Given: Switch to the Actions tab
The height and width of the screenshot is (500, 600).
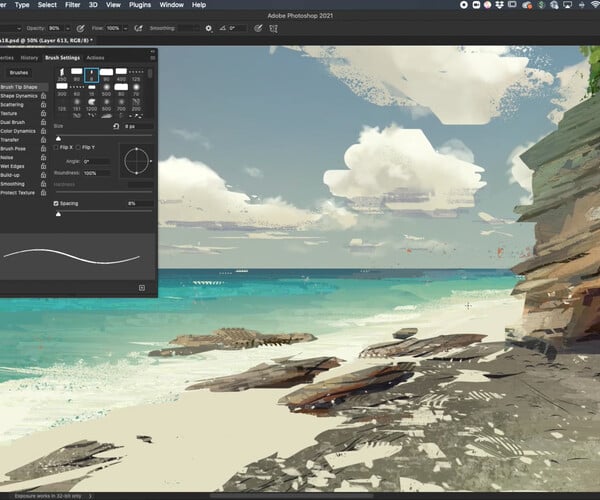Looking at the screenshot, I should (x=96, y=58).
